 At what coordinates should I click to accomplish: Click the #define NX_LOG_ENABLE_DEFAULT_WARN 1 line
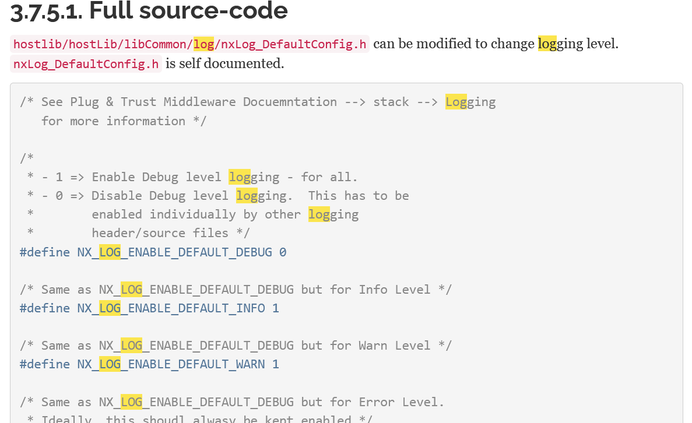[x=149, y=364]
